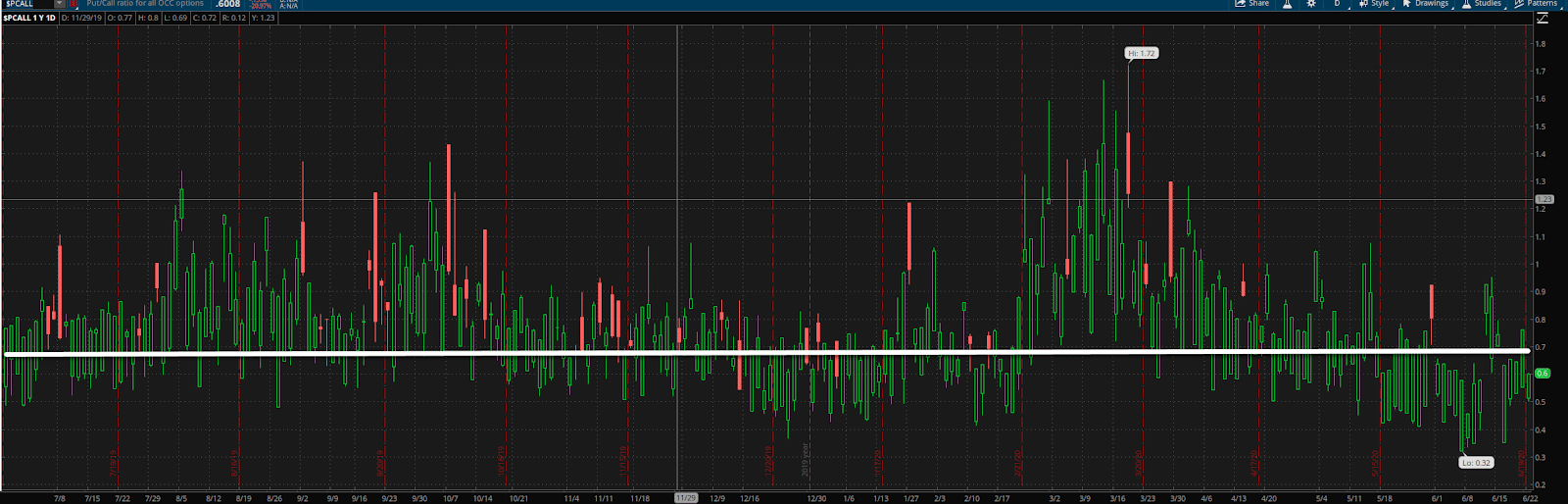Open the Patterns dropdown menu

(1537, 4)
